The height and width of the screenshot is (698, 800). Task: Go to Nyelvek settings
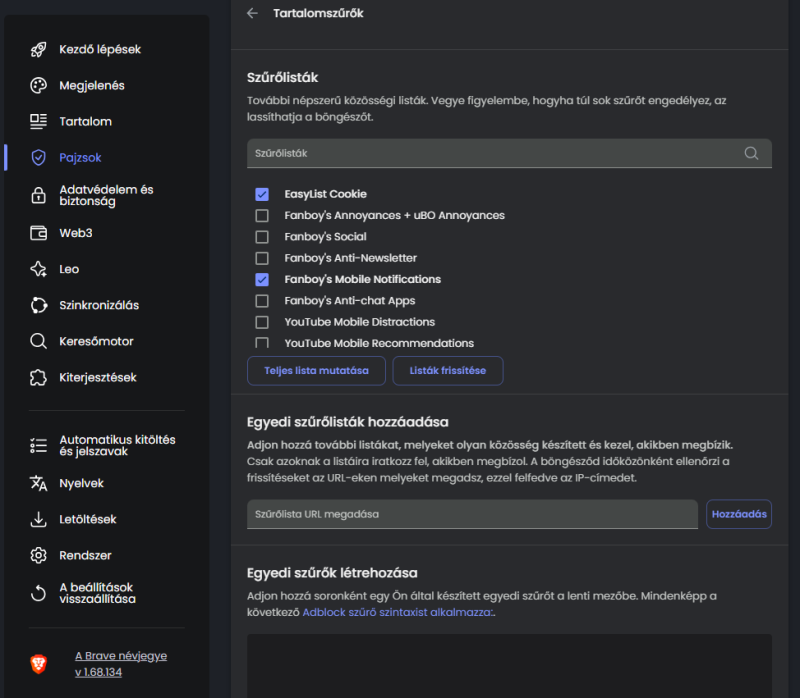[x=81, y=483]
